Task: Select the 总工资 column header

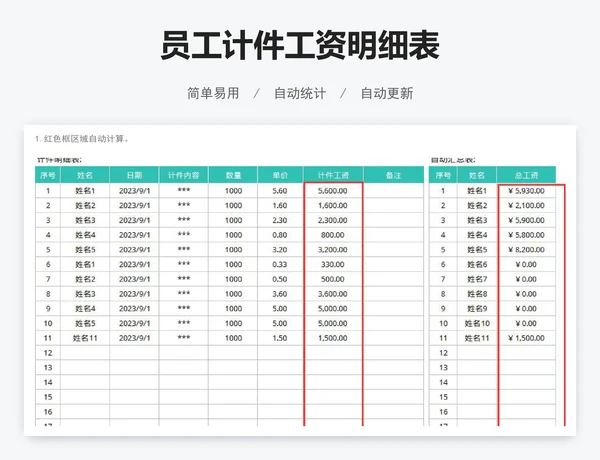Action: (526, 175)
